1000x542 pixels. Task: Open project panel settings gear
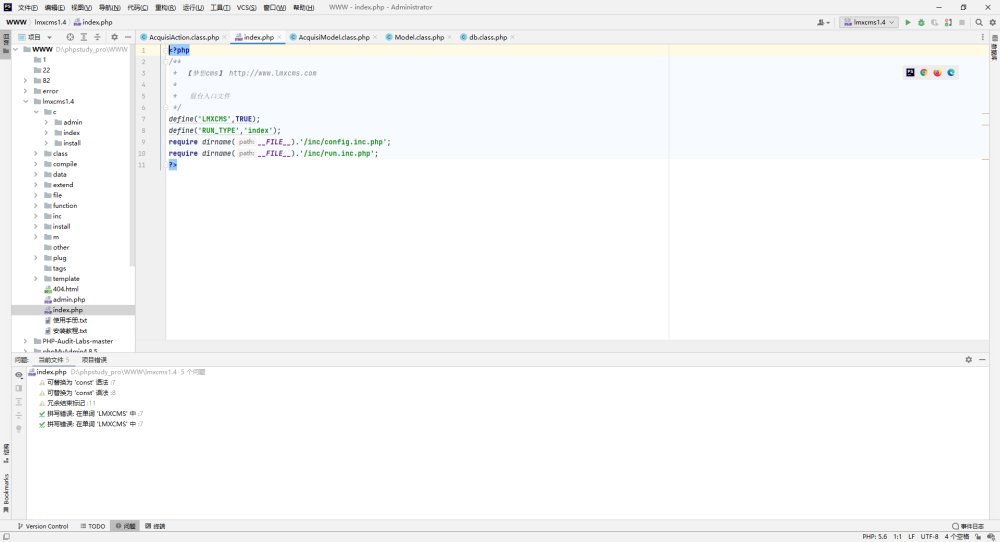[114, 37]
